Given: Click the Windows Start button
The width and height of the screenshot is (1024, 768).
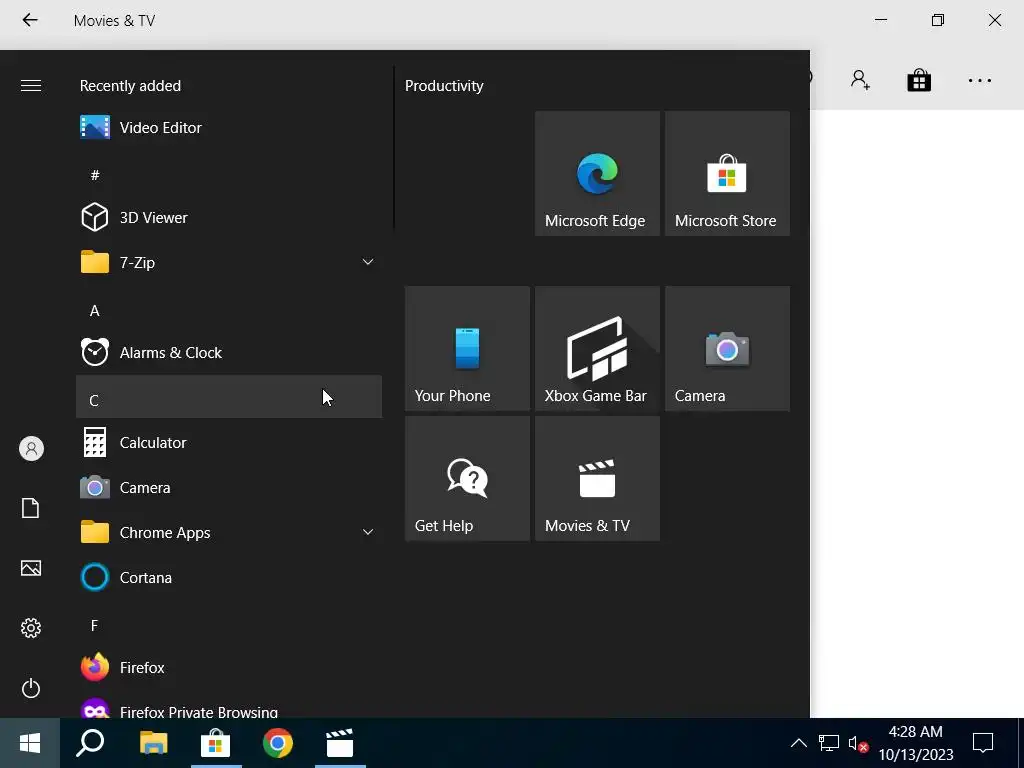Looking at the screenshot, I should point(30,743).
